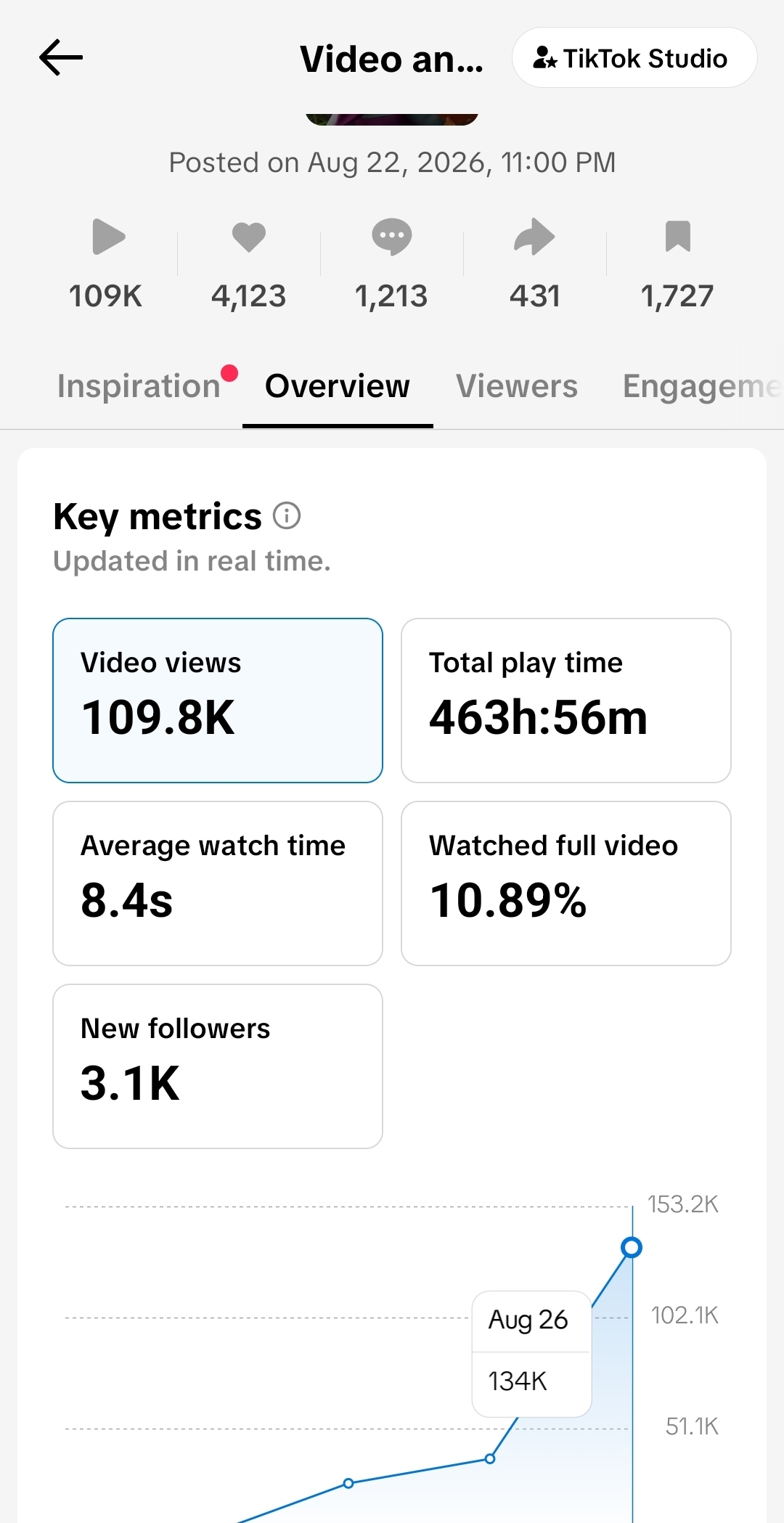Screen dimensions: 784x1523
Task: Select the Total play time card
Action: [566, 701]
